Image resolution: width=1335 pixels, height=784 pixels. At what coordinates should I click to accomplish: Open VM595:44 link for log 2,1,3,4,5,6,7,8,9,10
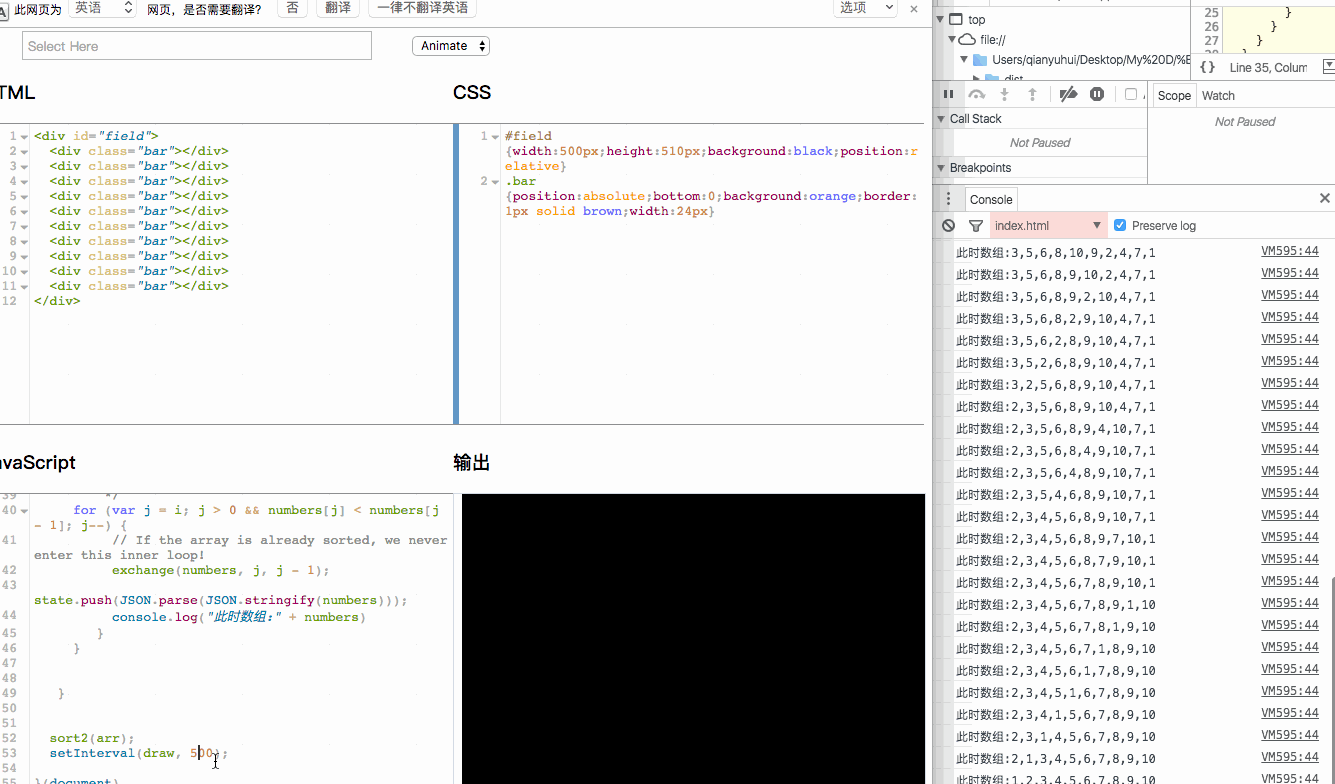point(1290,758)
